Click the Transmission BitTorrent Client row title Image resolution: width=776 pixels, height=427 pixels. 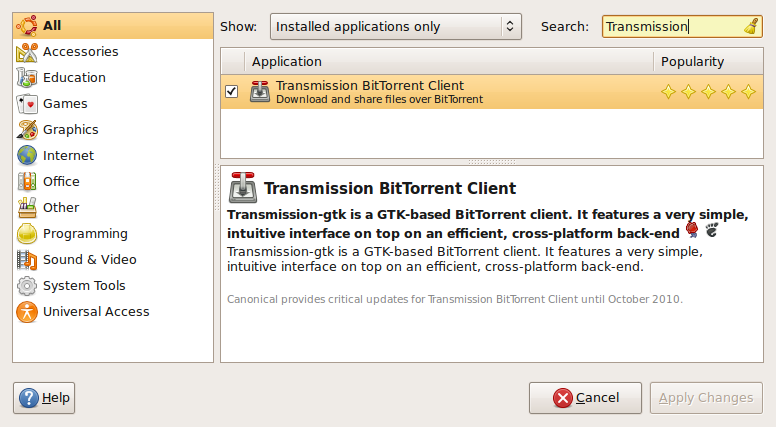370,86
